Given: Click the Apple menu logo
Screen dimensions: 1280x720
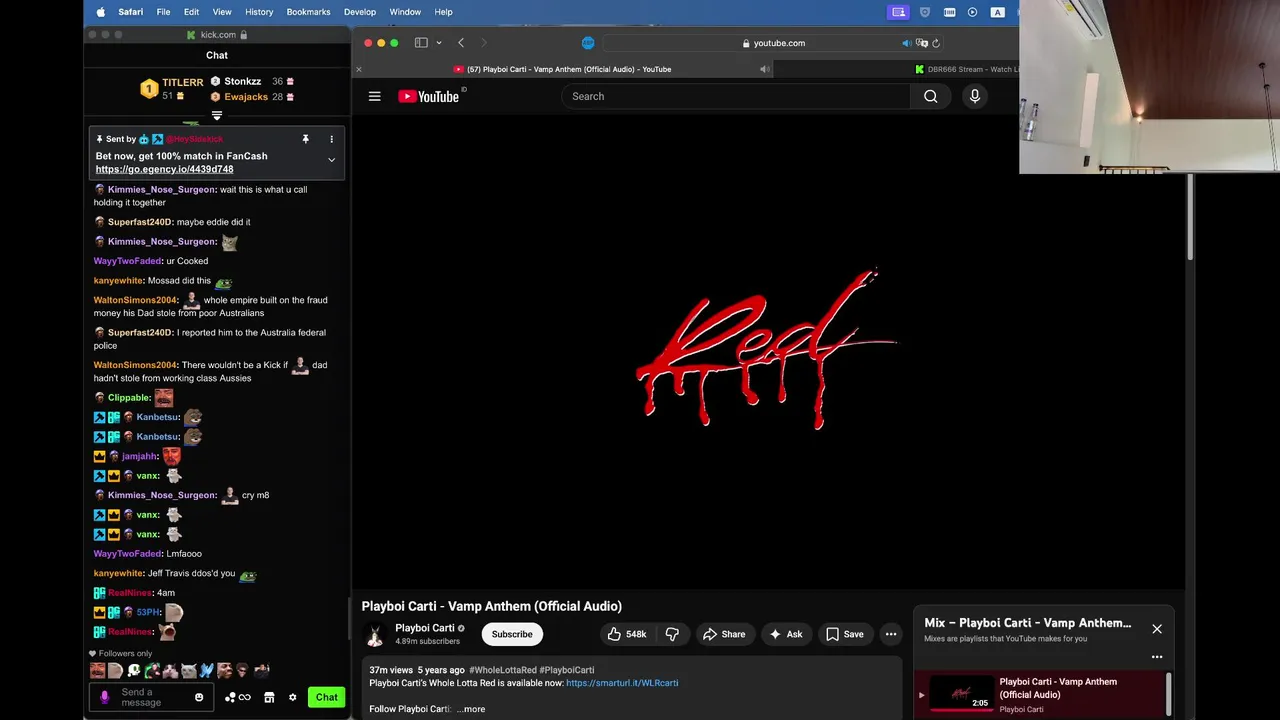Looking at the screenshot, I should 100,12.
